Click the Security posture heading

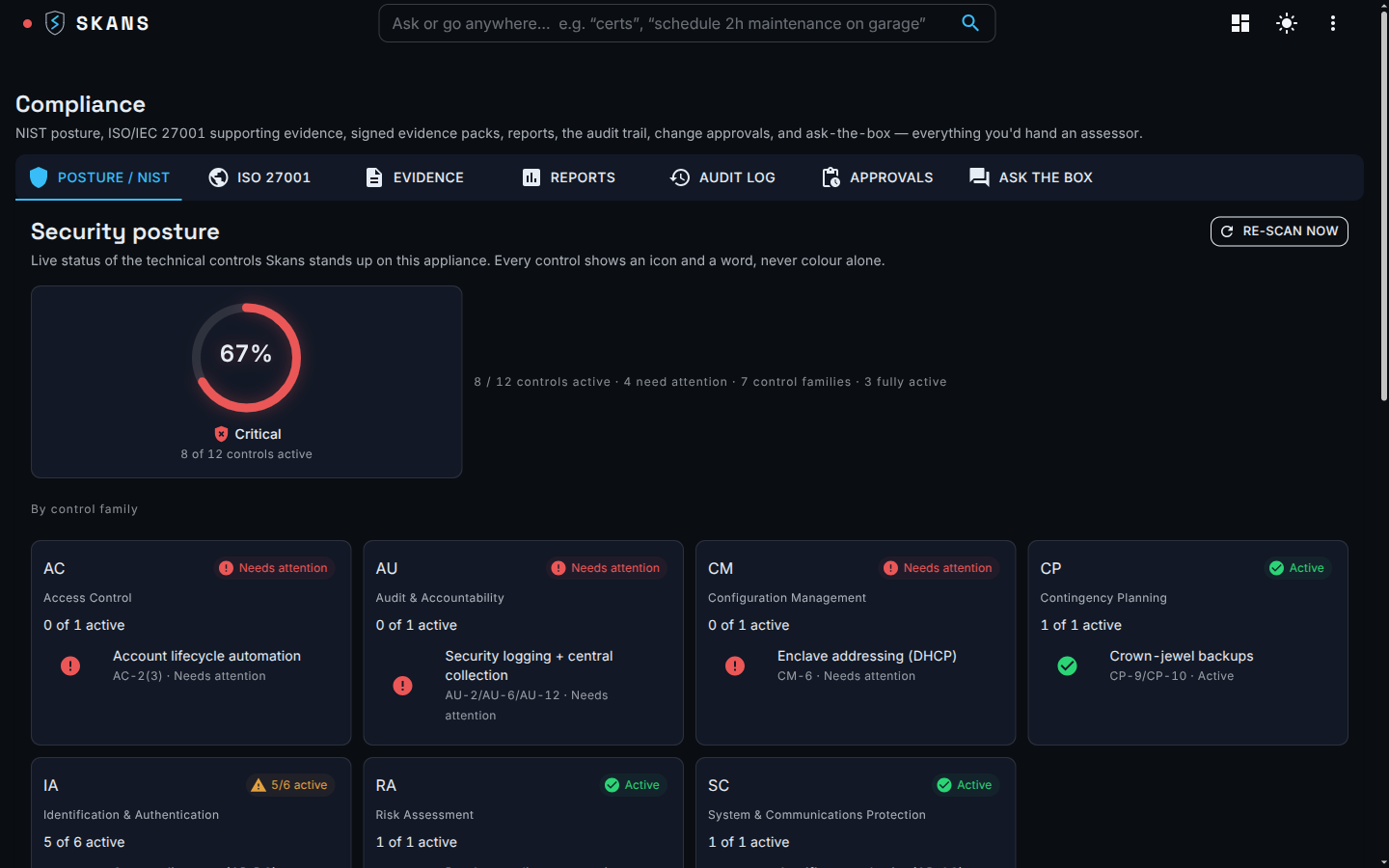(x=125, y=231)
